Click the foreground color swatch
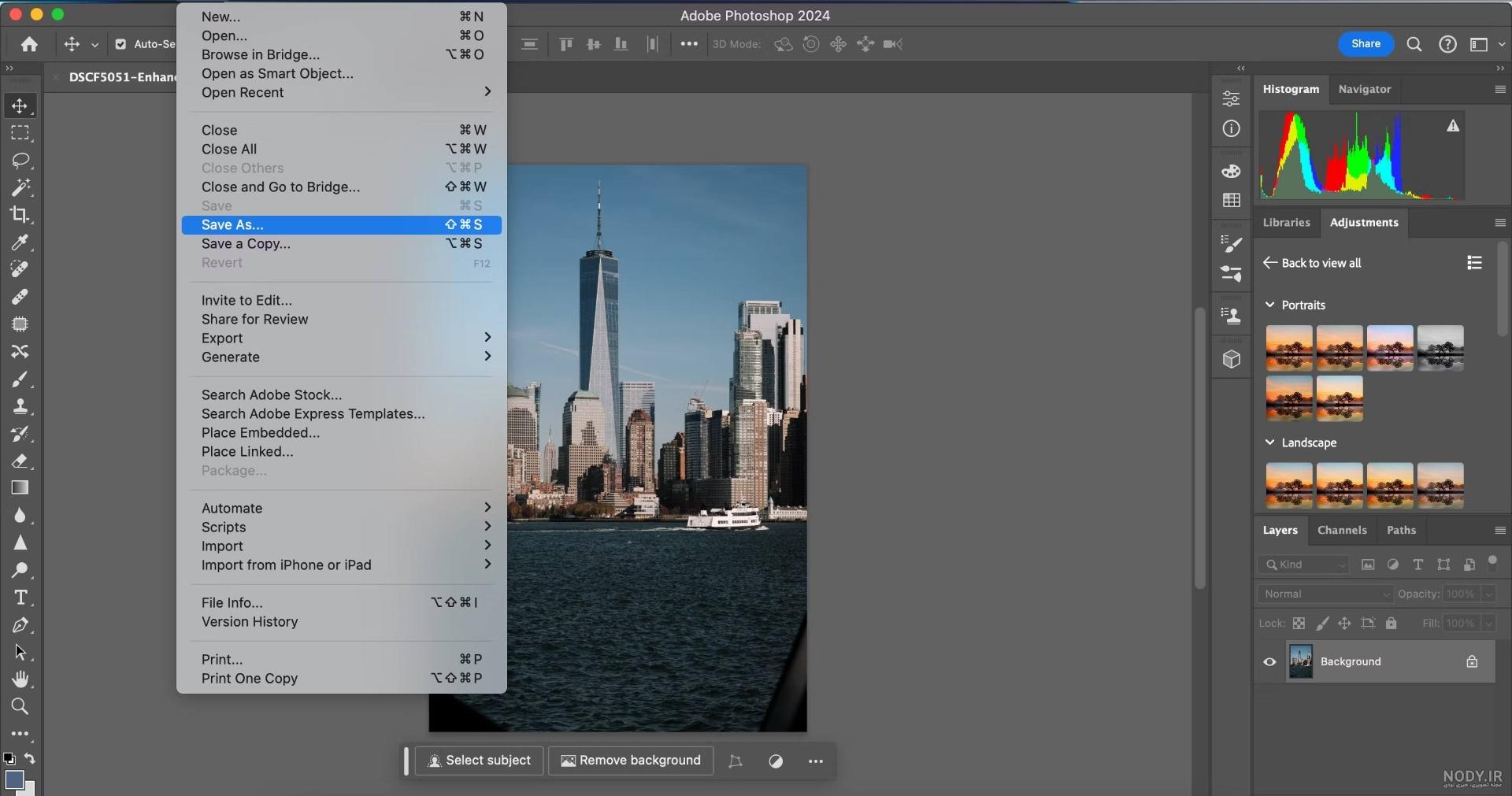Screen dimensions: 1512x796 (14, 779)
